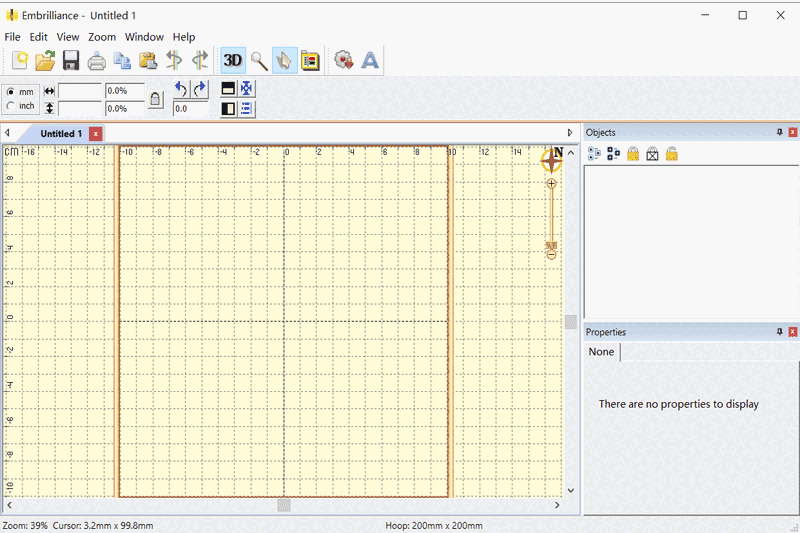Image resolution: width=800 pixels, height=533 pixels.
Task: Open the lettering tool (letter A icon)
Action: click(x=370, y=61)
